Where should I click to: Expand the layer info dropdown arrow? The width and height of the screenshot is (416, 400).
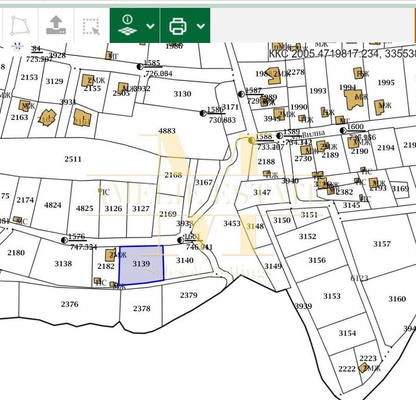tap(150, 26)
